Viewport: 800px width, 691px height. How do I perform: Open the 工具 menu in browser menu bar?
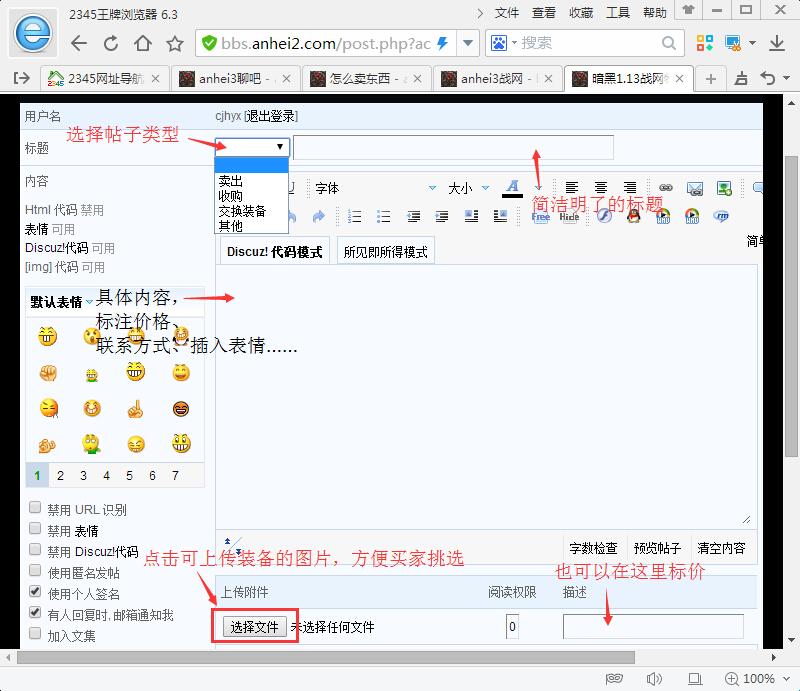coord(618,13)
